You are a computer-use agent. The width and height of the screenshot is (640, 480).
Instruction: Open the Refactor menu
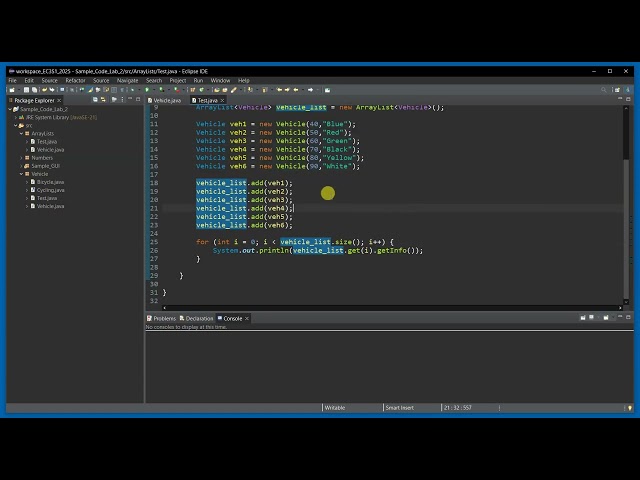tap(76, 81)
